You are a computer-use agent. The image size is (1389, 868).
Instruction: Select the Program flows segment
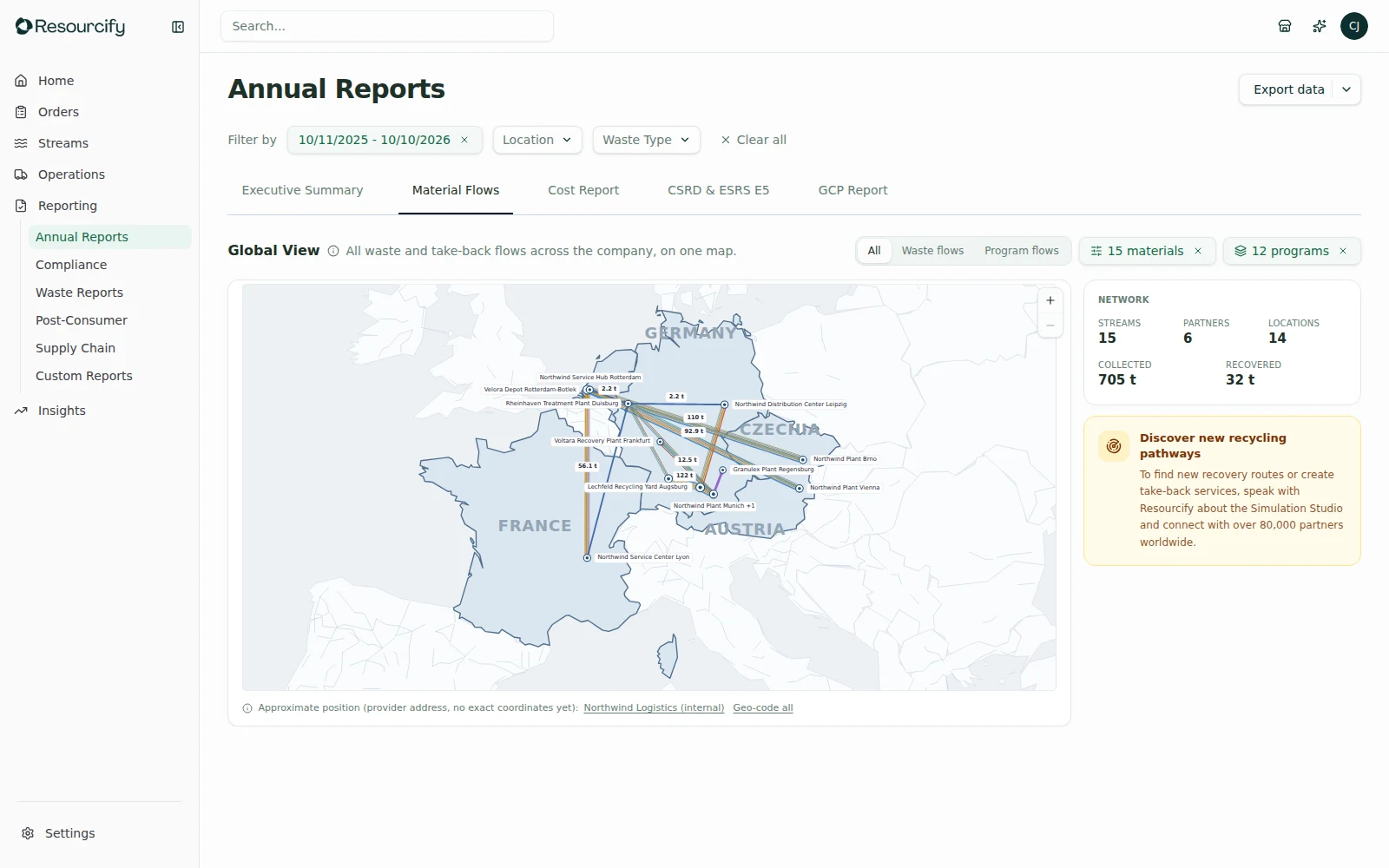pyautogui.click(x=1022, y=251)
